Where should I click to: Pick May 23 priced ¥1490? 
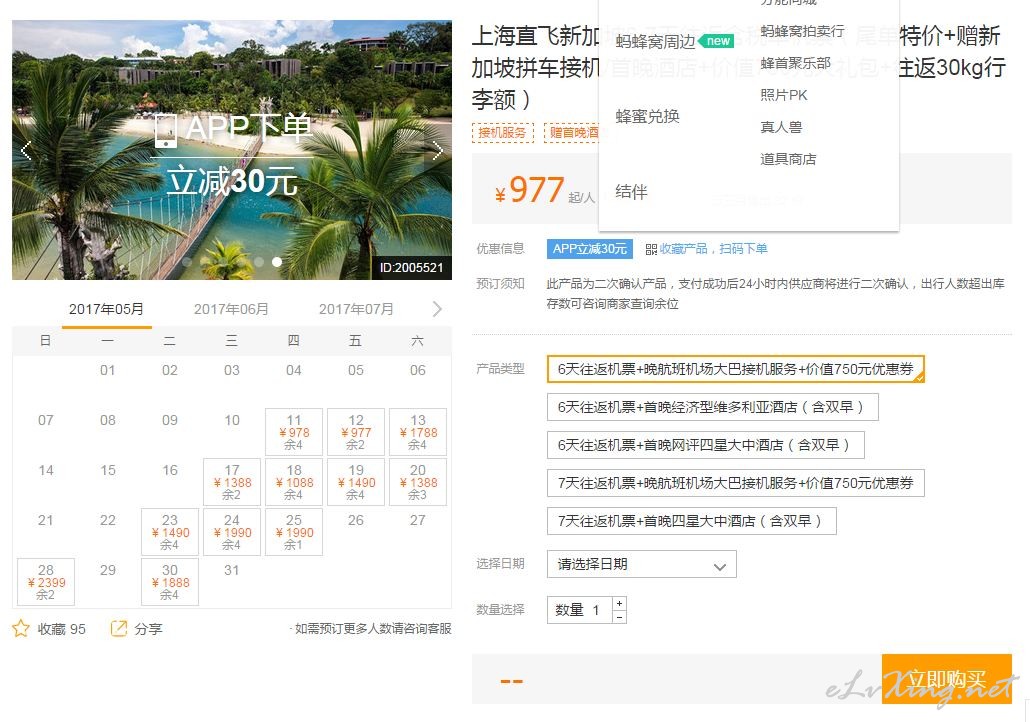(169, 532)
